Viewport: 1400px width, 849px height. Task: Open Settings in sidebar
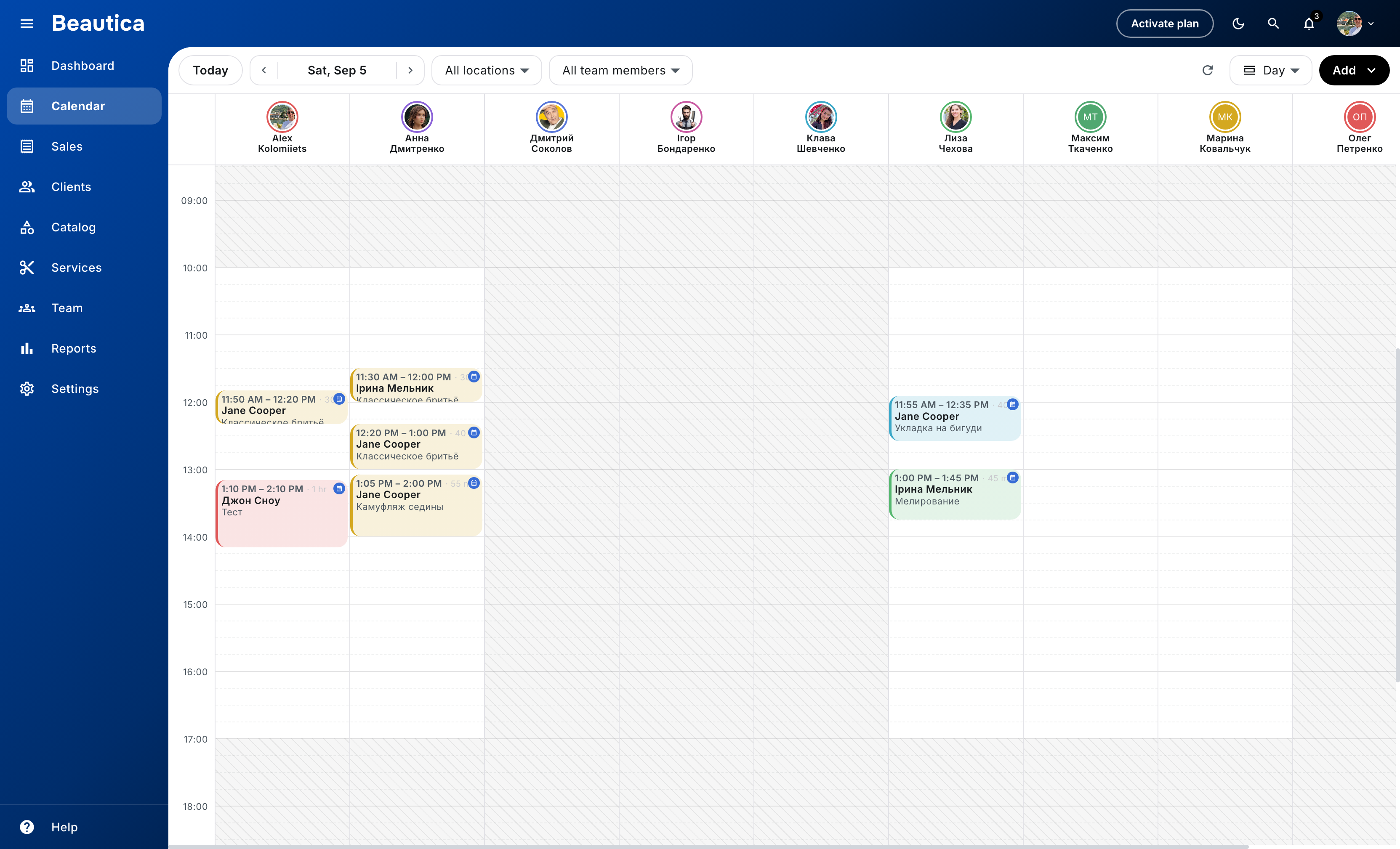point(84,388)
